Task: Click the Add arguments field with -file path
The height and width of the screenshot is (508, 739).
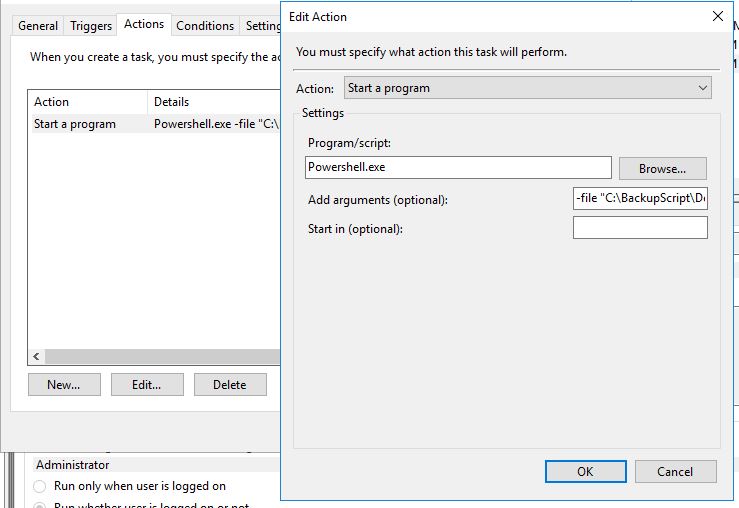Action: (x=640, y=198)
